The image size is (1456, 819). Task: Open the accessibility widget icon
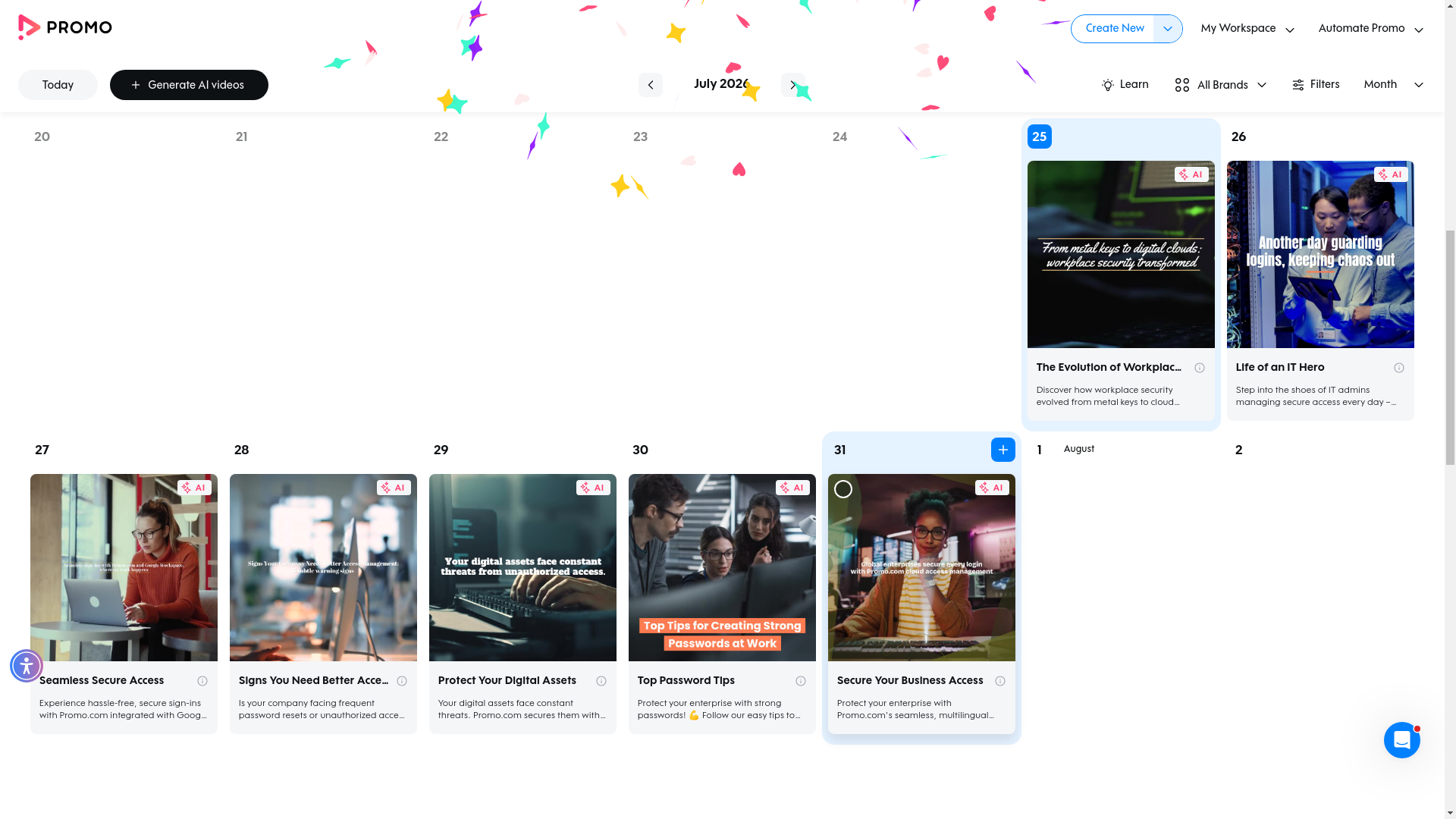27,666
